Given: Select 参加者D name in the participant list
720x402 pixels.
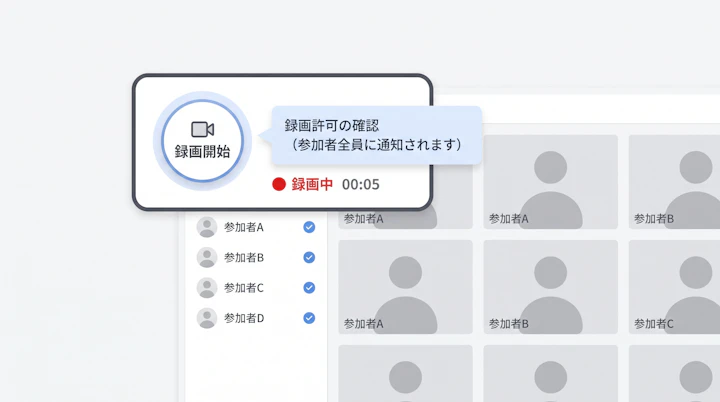Looking at the screenshot, I should click(x=244, y=318).
